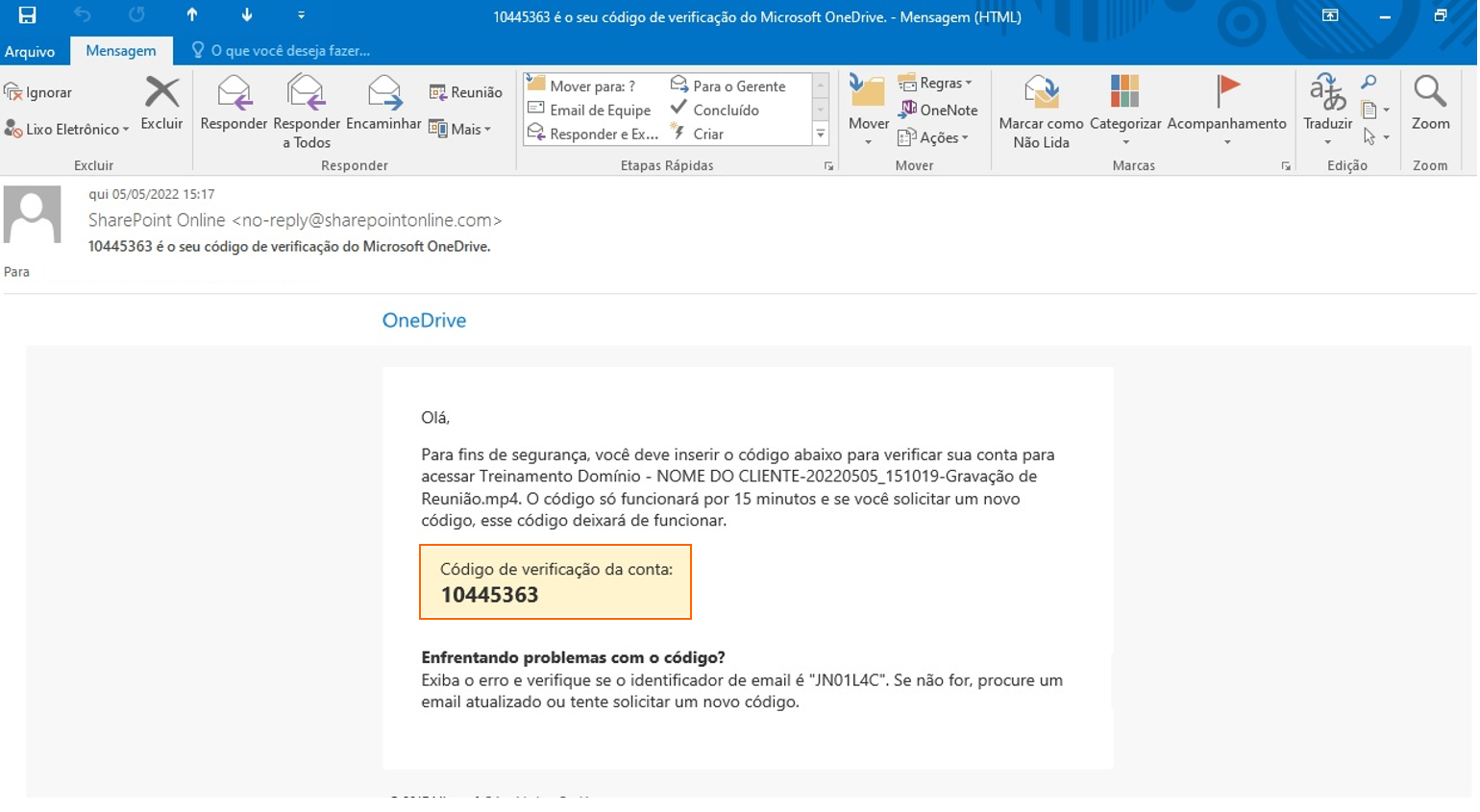1480x812 pixels.
Task: Save the message using the disk icon
Action: (x=27, y=15)
